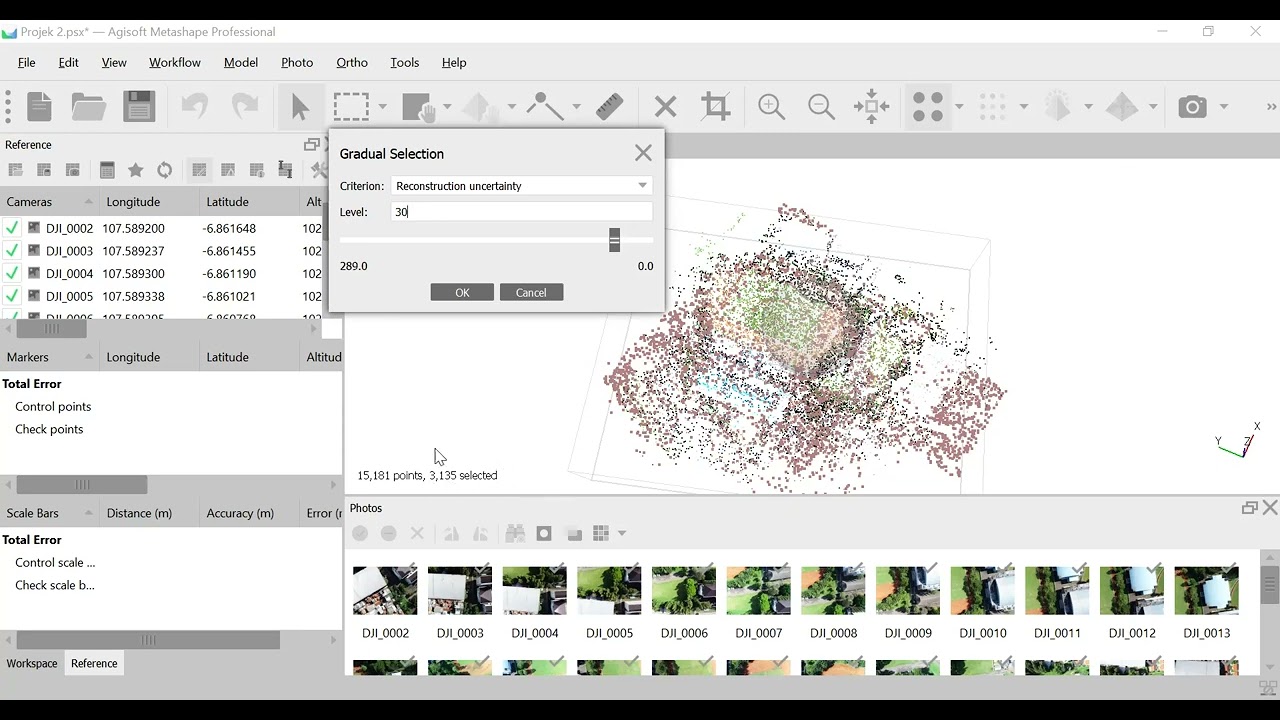Close the Photos pane
Image resolution: width=1280 pixels, height=720 pixels.
click(1270, 508)
